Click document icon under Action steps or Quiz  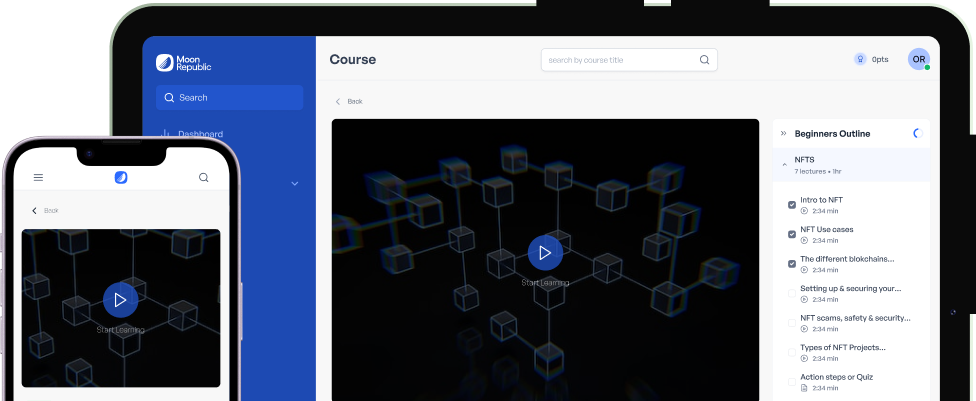point(804,388)
